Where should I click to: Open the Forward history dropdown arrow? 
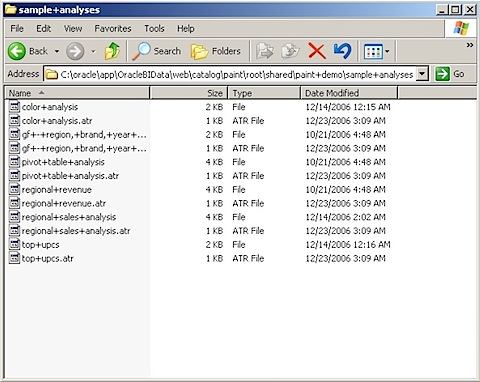(x=93, y=51)
